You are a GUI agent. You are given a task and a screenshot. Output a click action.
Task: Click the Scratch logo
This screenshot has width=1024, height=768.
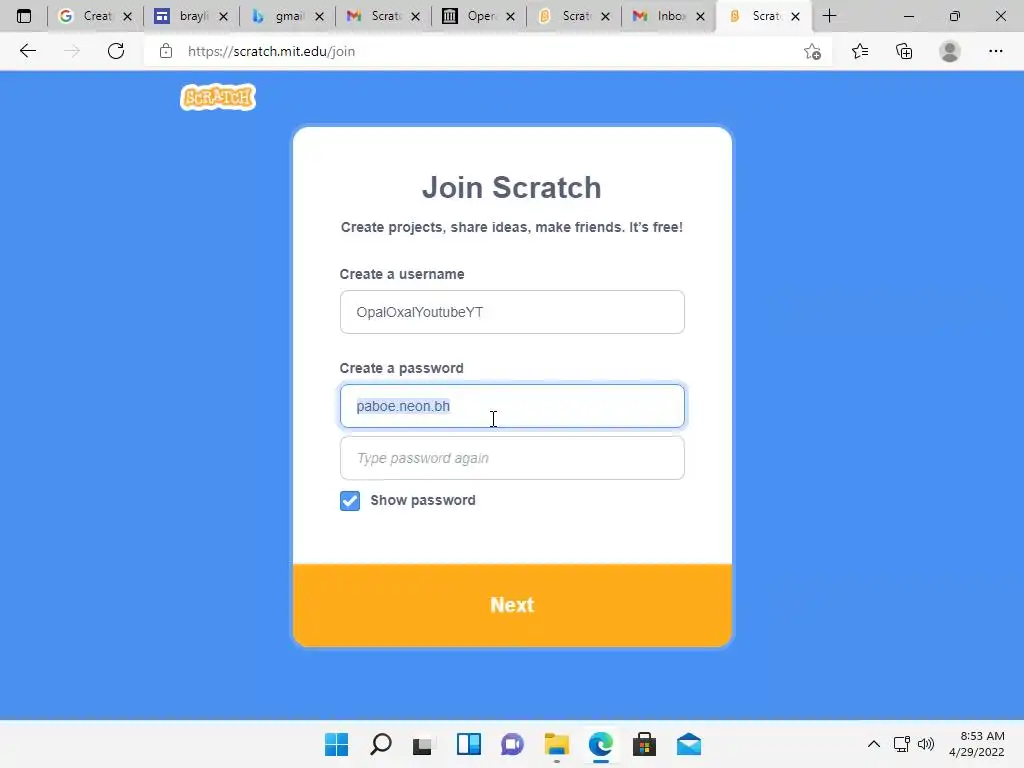coord(217,97)
